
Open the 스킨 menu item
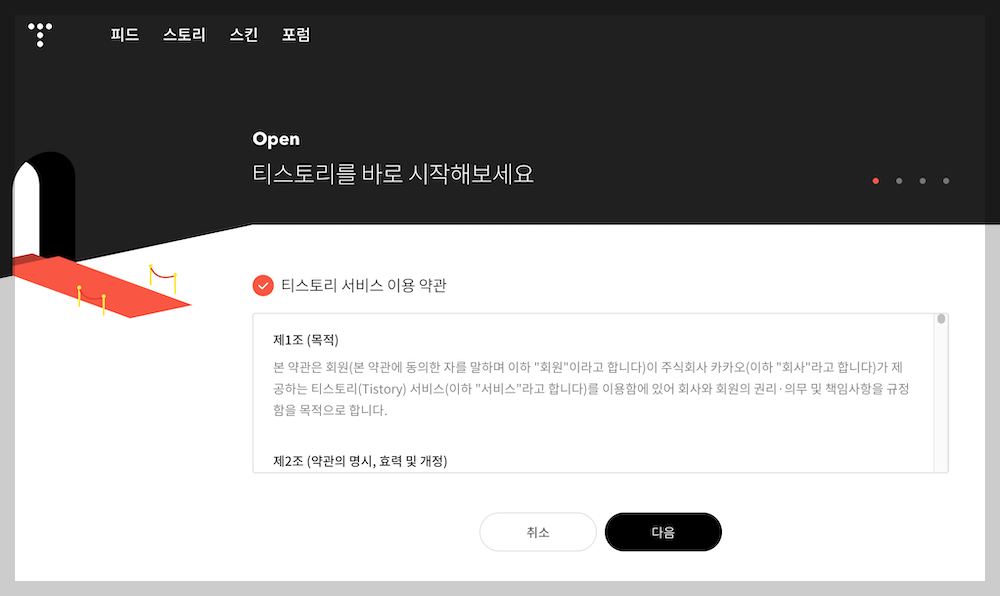click(242, 34)
